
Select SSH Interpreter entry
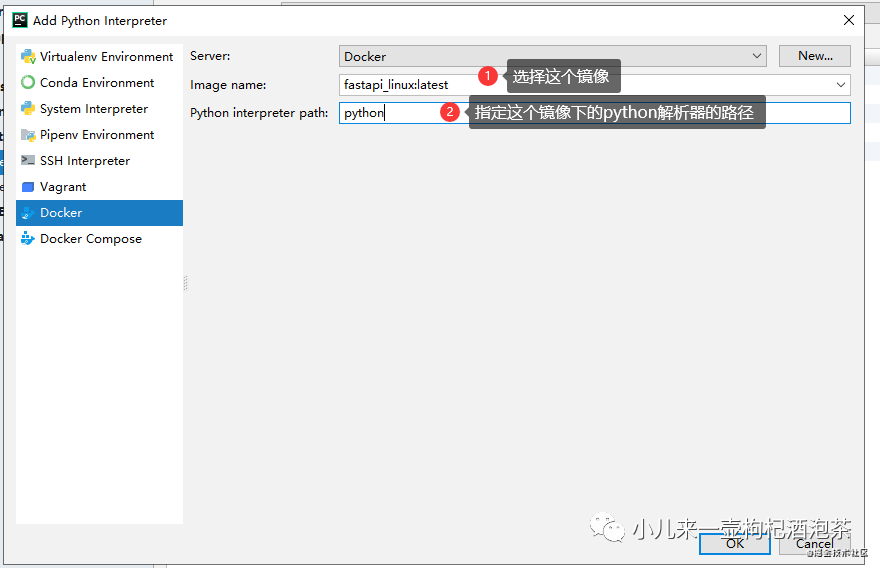99,161
